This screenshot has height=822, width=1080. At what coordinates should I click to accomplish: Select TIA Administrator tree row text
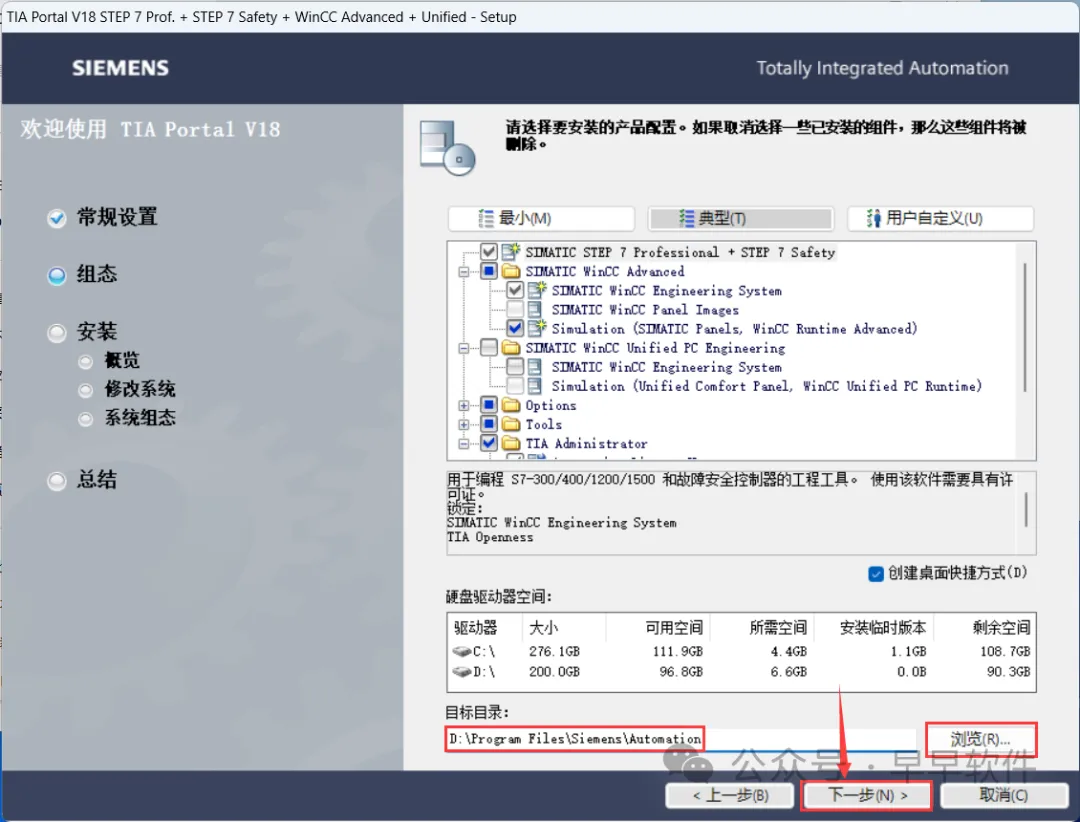pyautogui.click(x=586, y=444)
